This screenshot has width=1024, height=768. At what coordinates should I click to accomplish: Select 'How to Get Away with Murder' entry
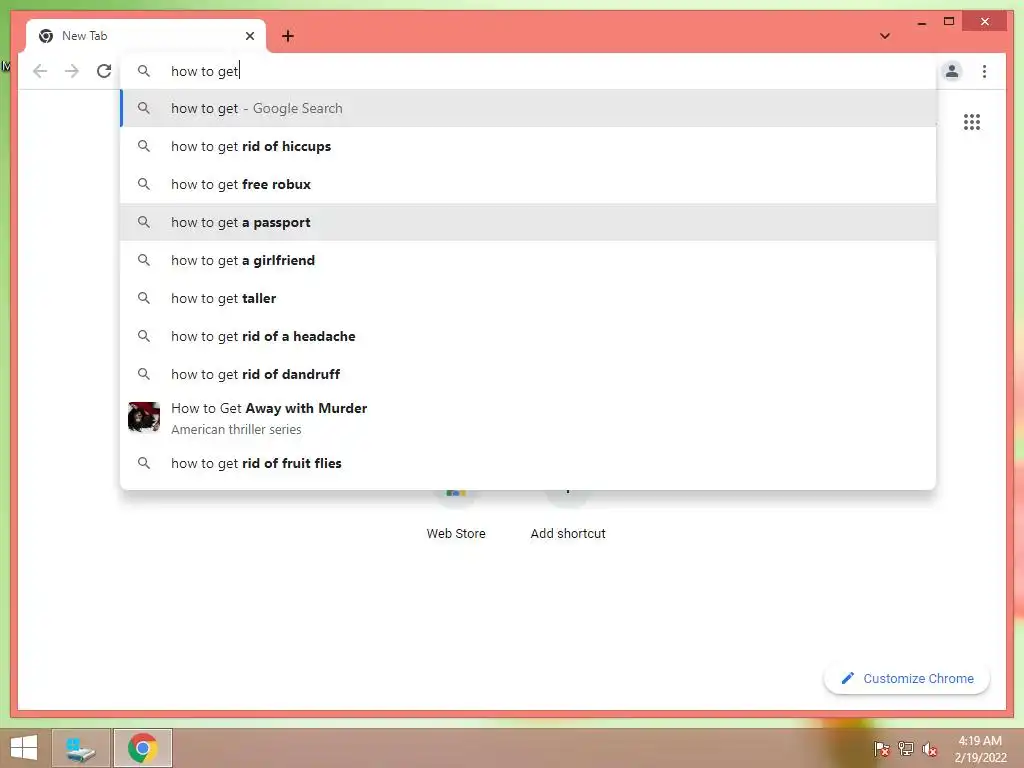[528, 418]
